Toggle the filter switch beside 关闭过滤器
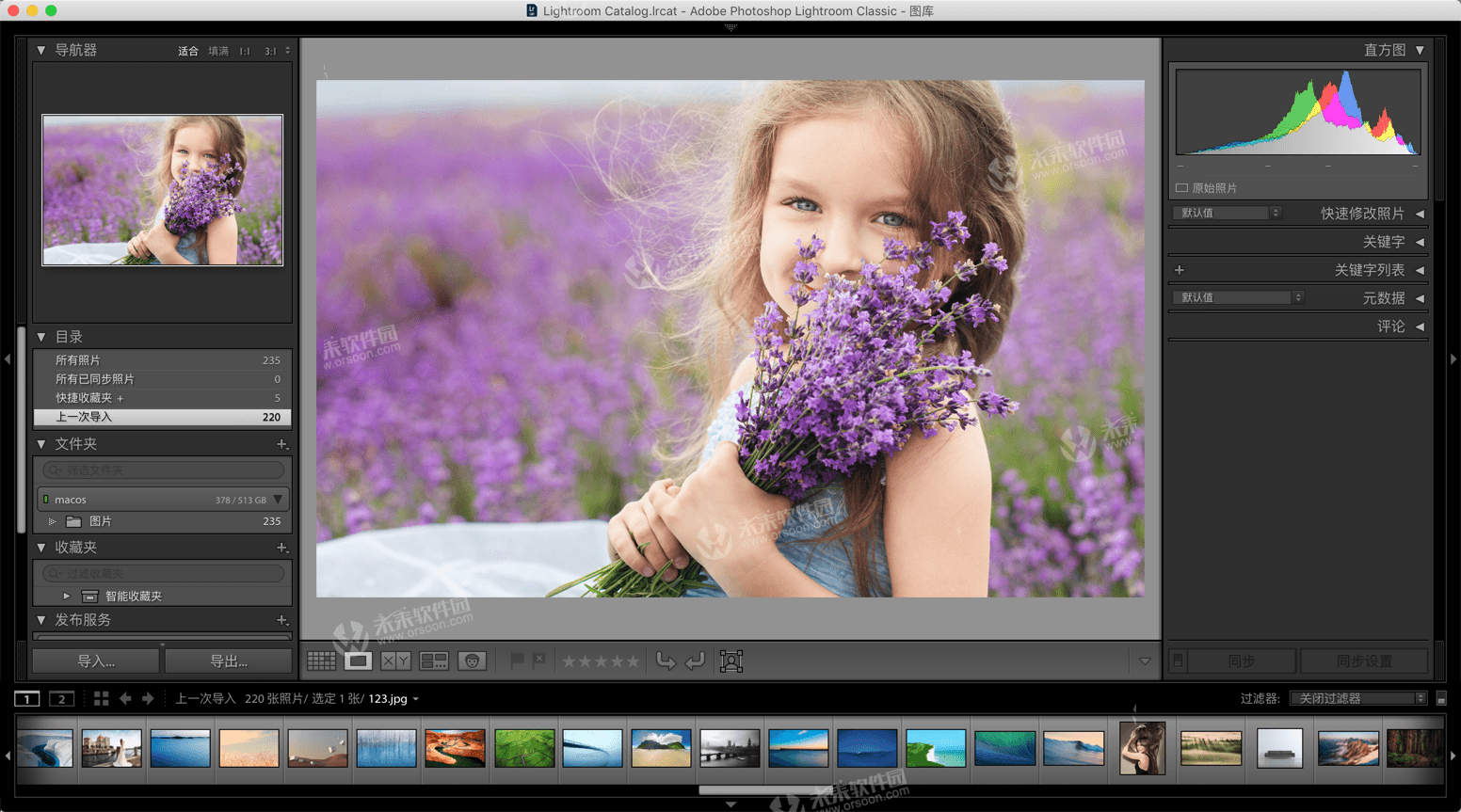This screenshot has width=1461, height=812. coord(1441,698)
